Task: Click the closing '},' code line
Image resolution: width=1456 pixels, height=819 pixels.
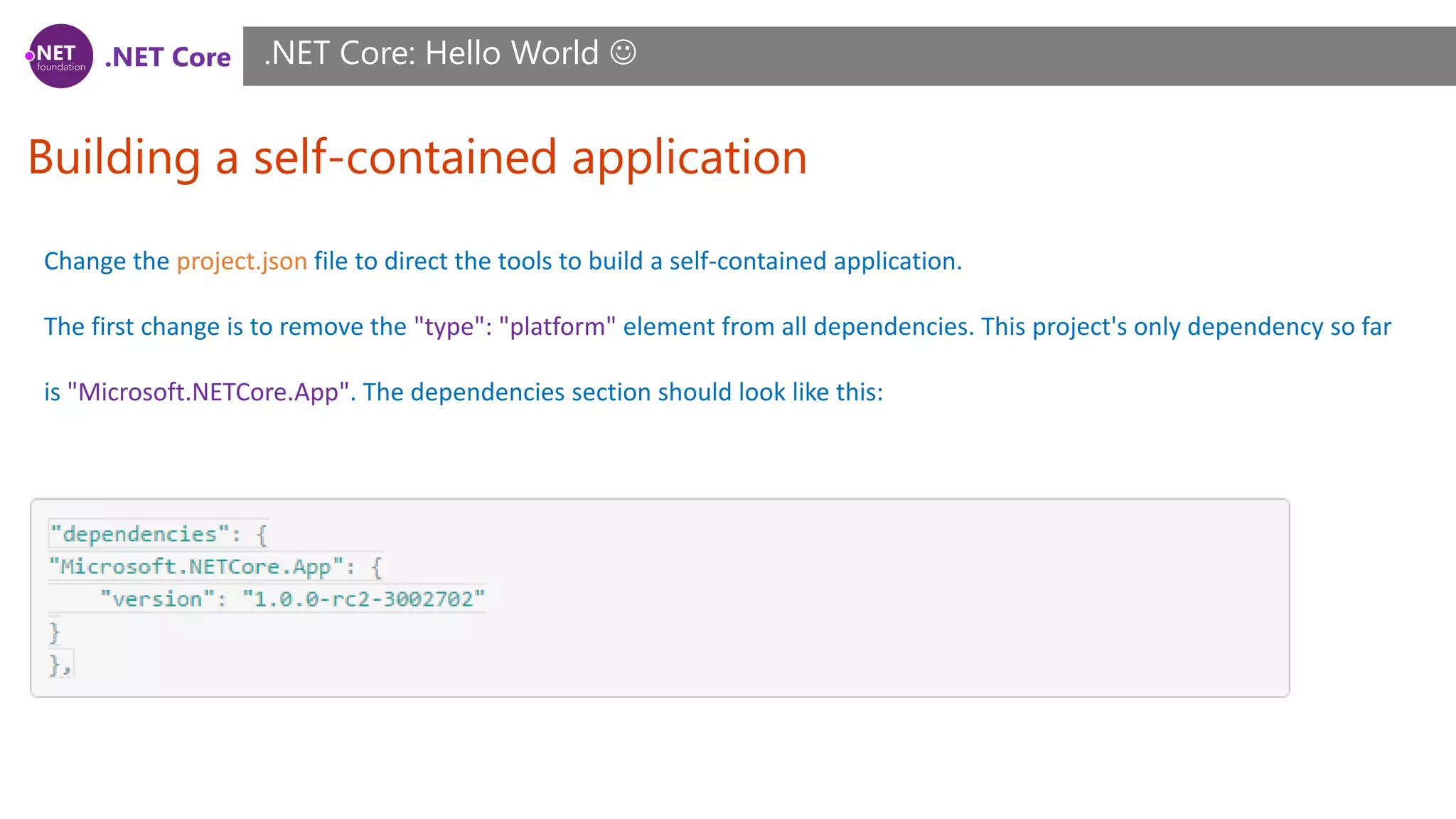Action: coord(60,665)
